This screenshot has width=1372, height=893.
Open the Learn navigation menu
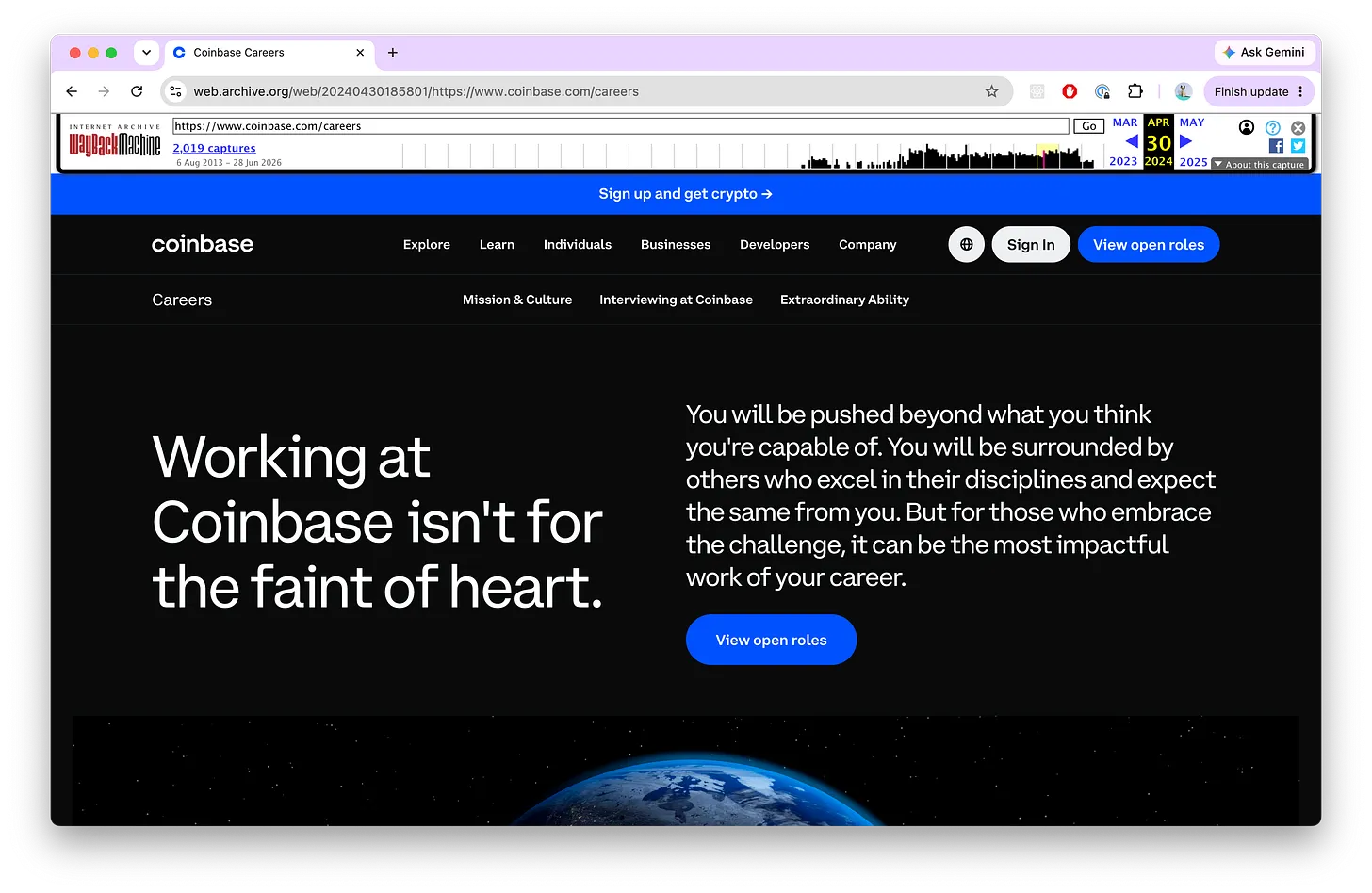click(x=497, y=244)
